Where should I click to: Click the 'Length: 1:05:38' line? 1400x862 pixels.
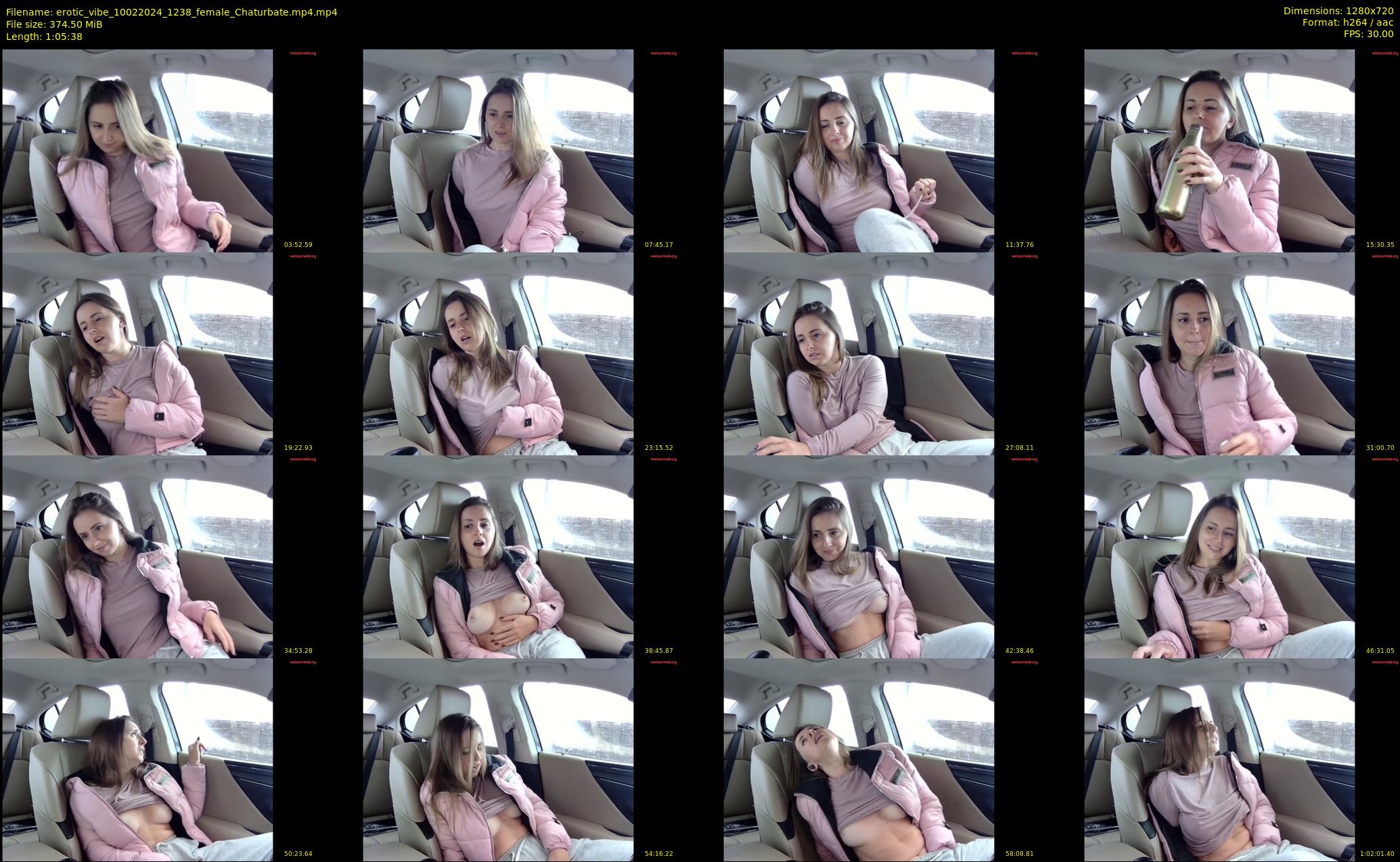pos(44,37)
